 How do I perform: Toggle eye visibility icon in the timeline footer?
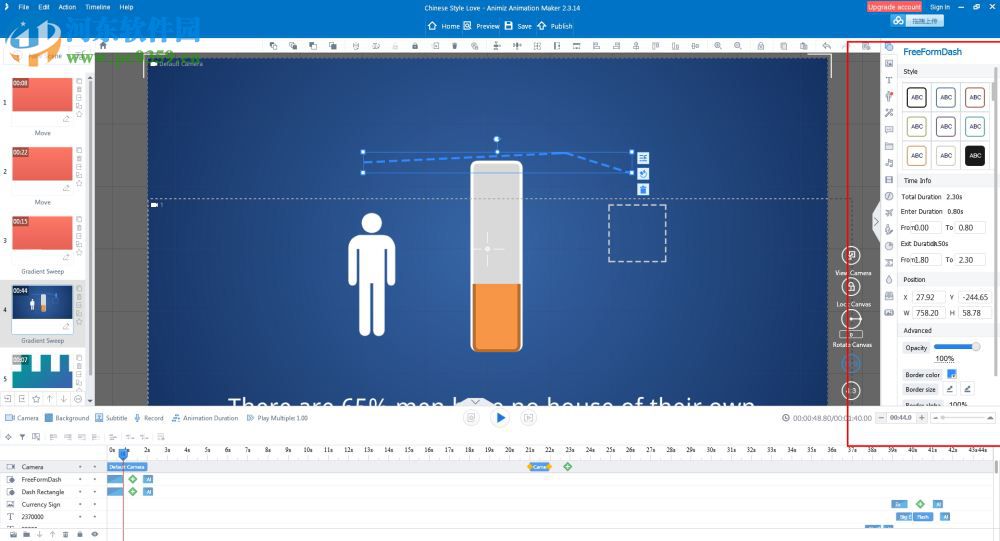pyautogui.click(x=94, y=535)
